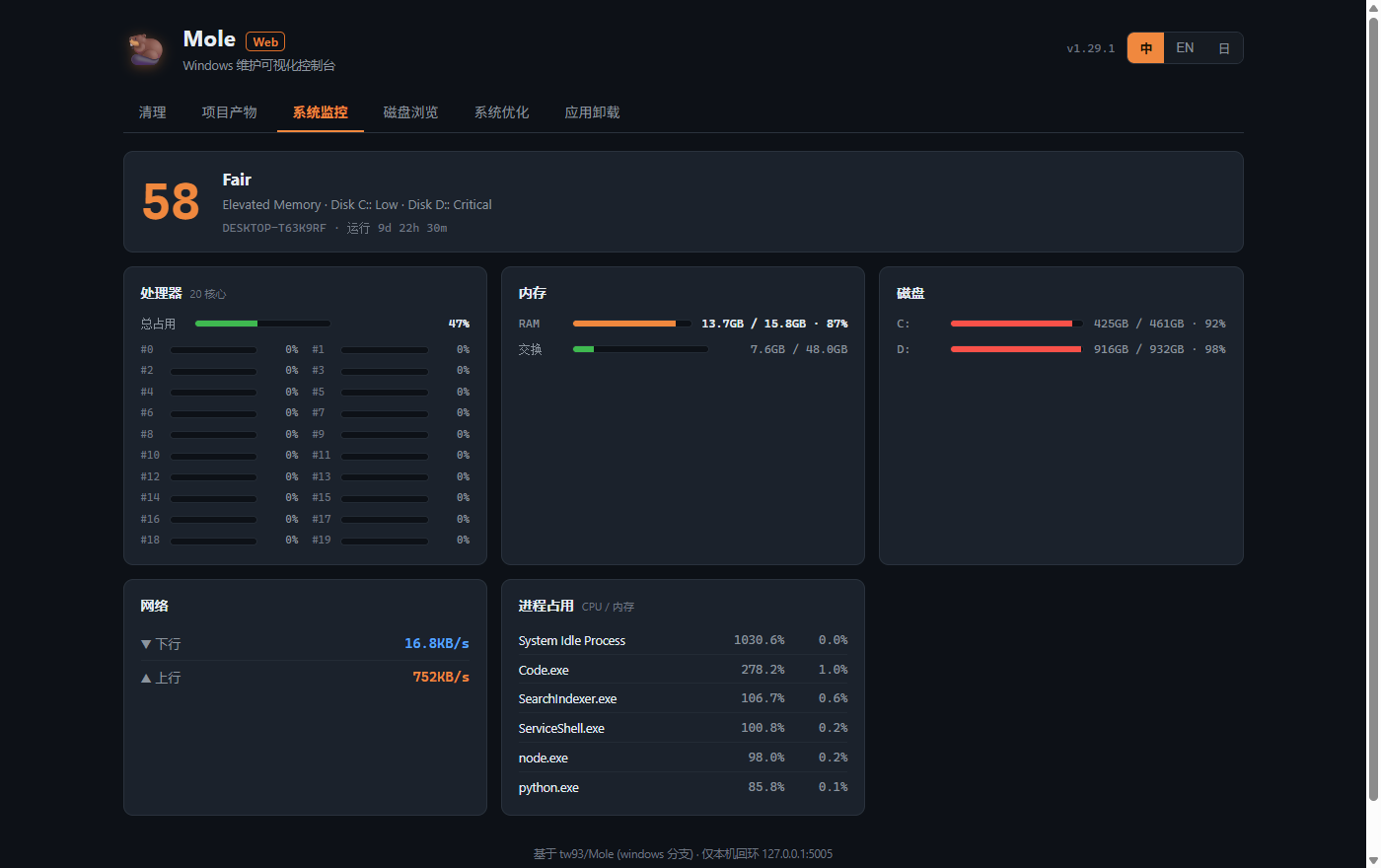Open the 系统优化 tab
This screenshot has width=1381, height=868.
click(502, 112)
